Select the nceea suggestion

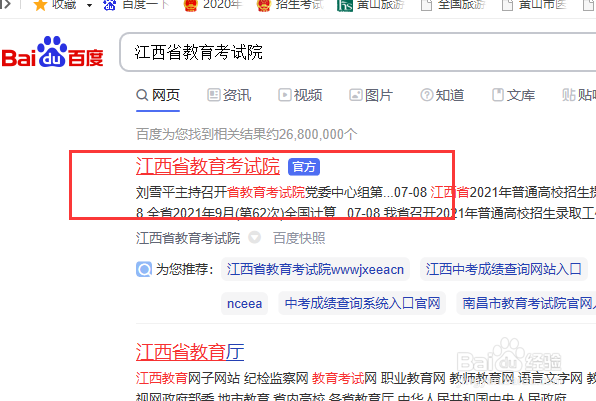click(244, 304)
